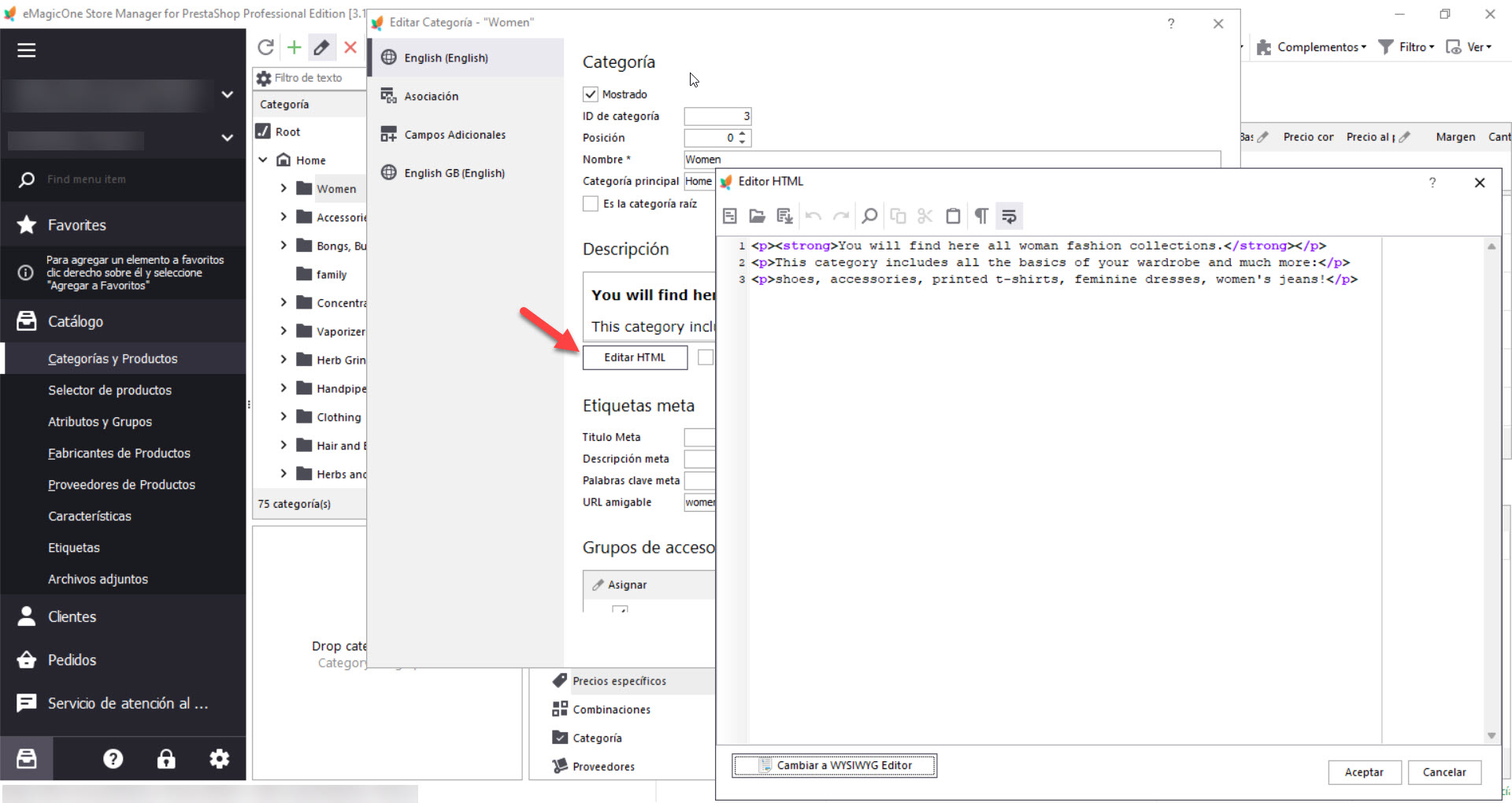
Task: Open settings gear in sidebar footer
Action: point(219,758)
